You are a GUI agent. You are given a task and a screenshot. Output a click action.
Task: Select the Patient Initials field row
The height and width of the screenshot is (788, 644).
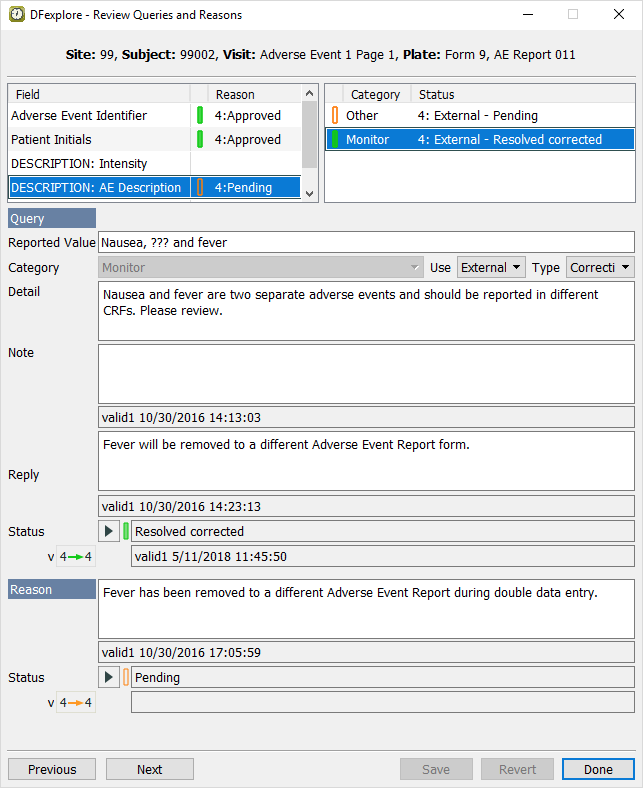tap(100, 140)
